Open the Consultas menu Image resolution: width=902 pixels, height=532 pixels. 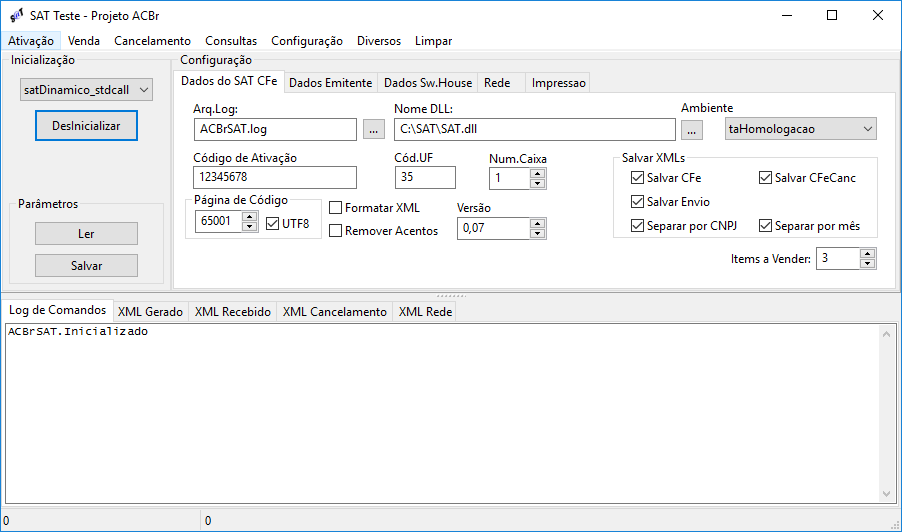pyautogui.click(x=231, y=41)
